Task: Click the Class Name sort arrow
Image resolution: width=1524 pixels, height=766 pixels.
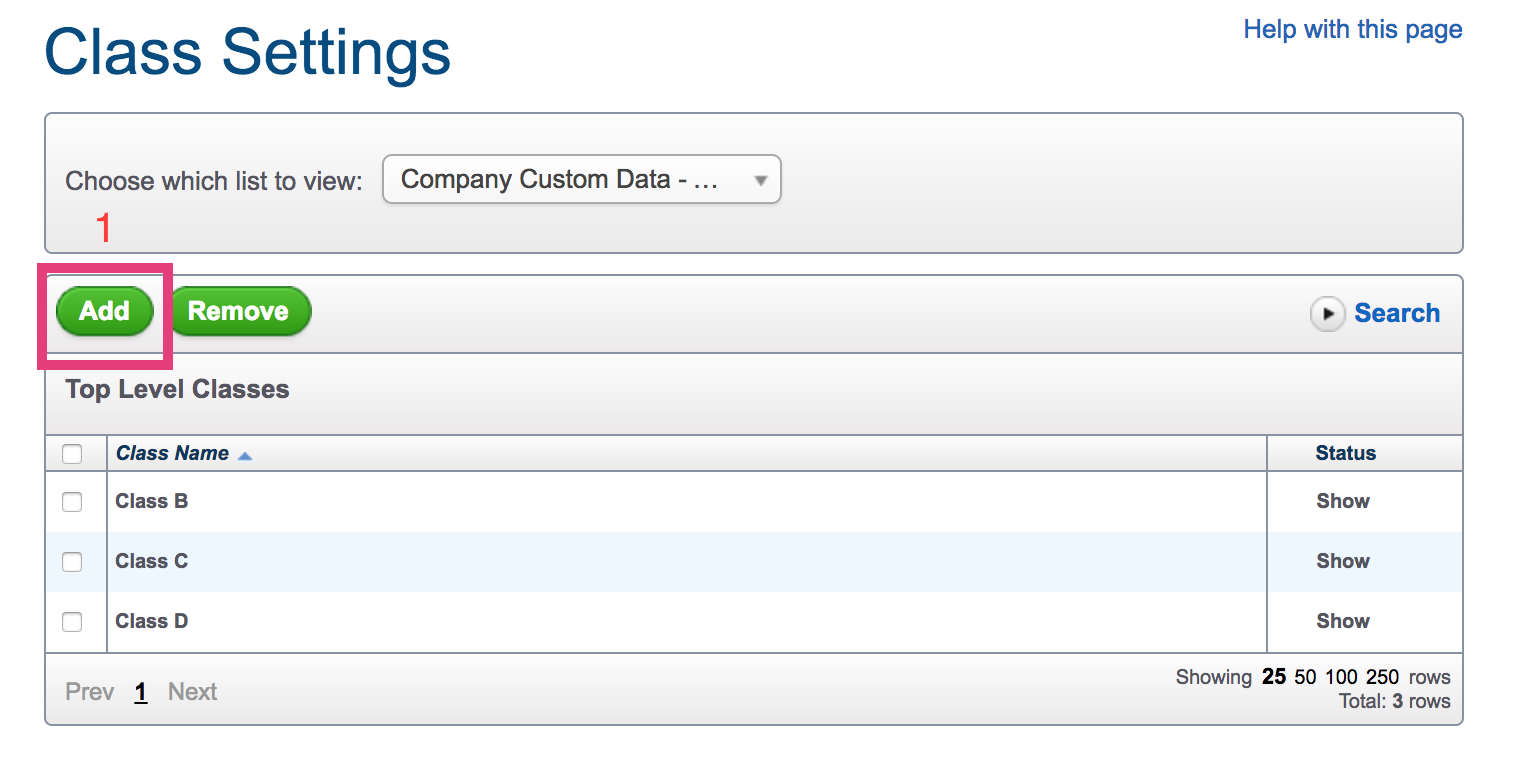Action: [245, 456]
